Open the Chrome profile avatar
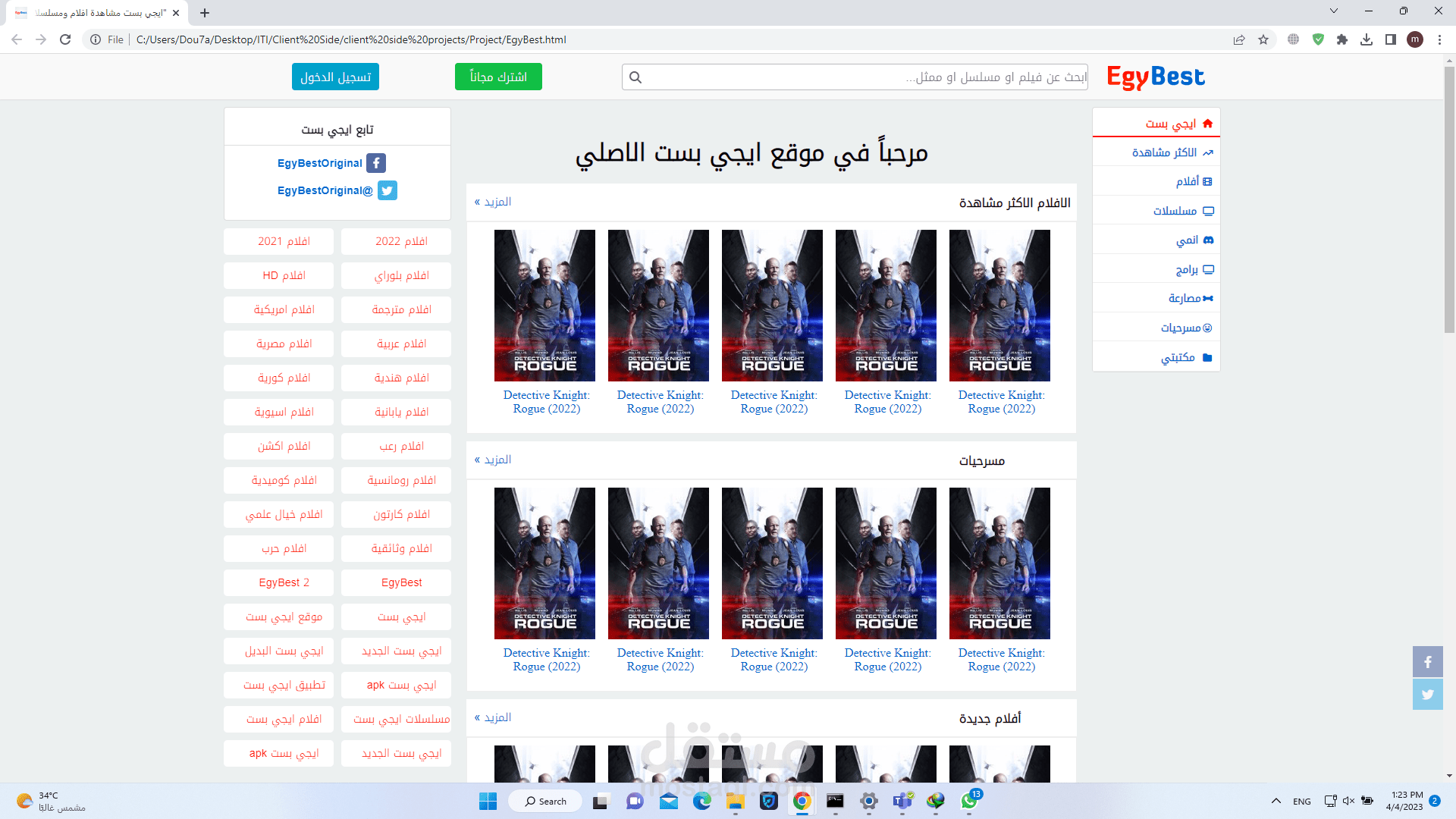The image size is (1456, 819). 1415,39
